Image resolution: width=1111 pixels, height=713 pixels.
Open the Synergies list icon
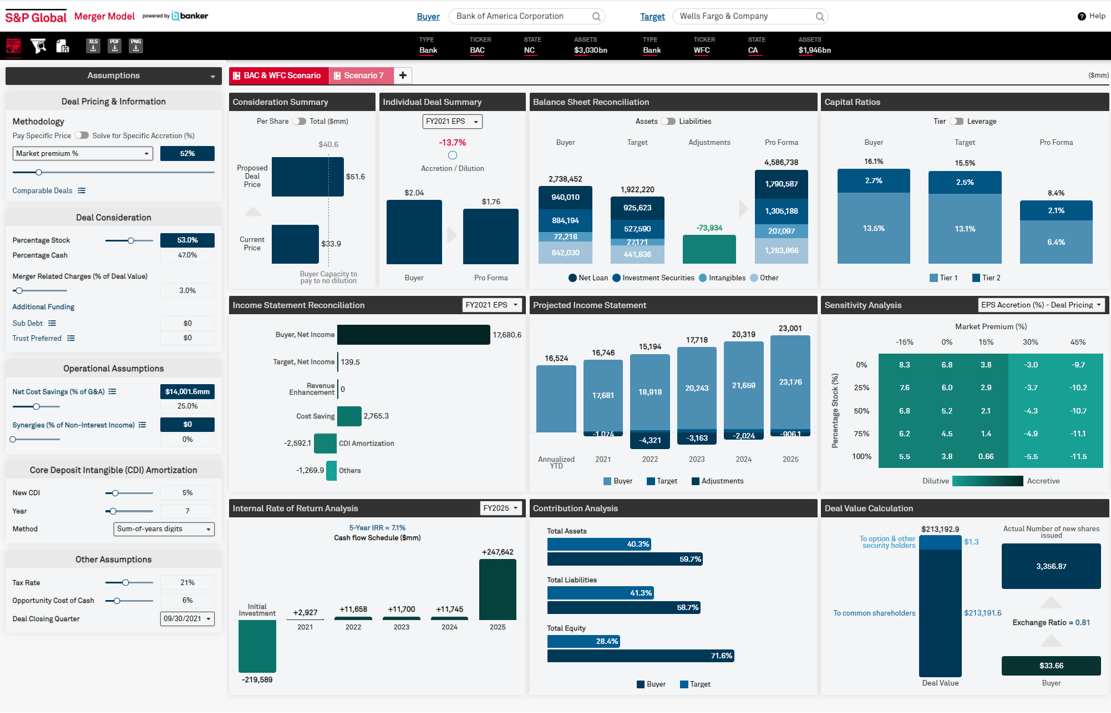[x=142, y=425]
